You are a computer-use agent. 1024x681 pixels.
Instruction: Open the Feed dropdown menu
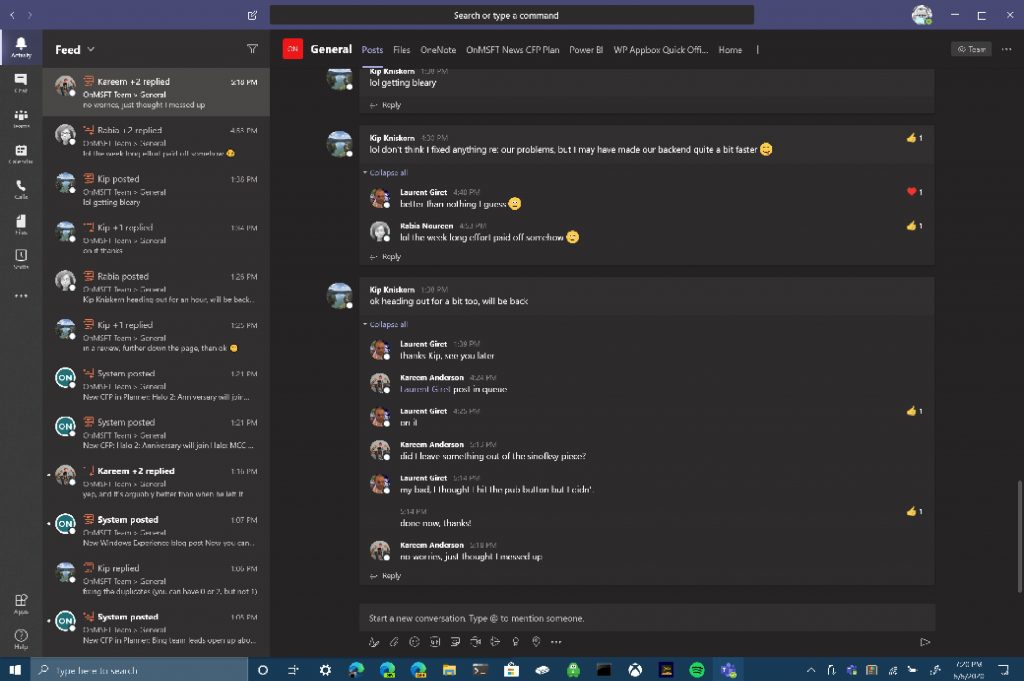point(75,49)
